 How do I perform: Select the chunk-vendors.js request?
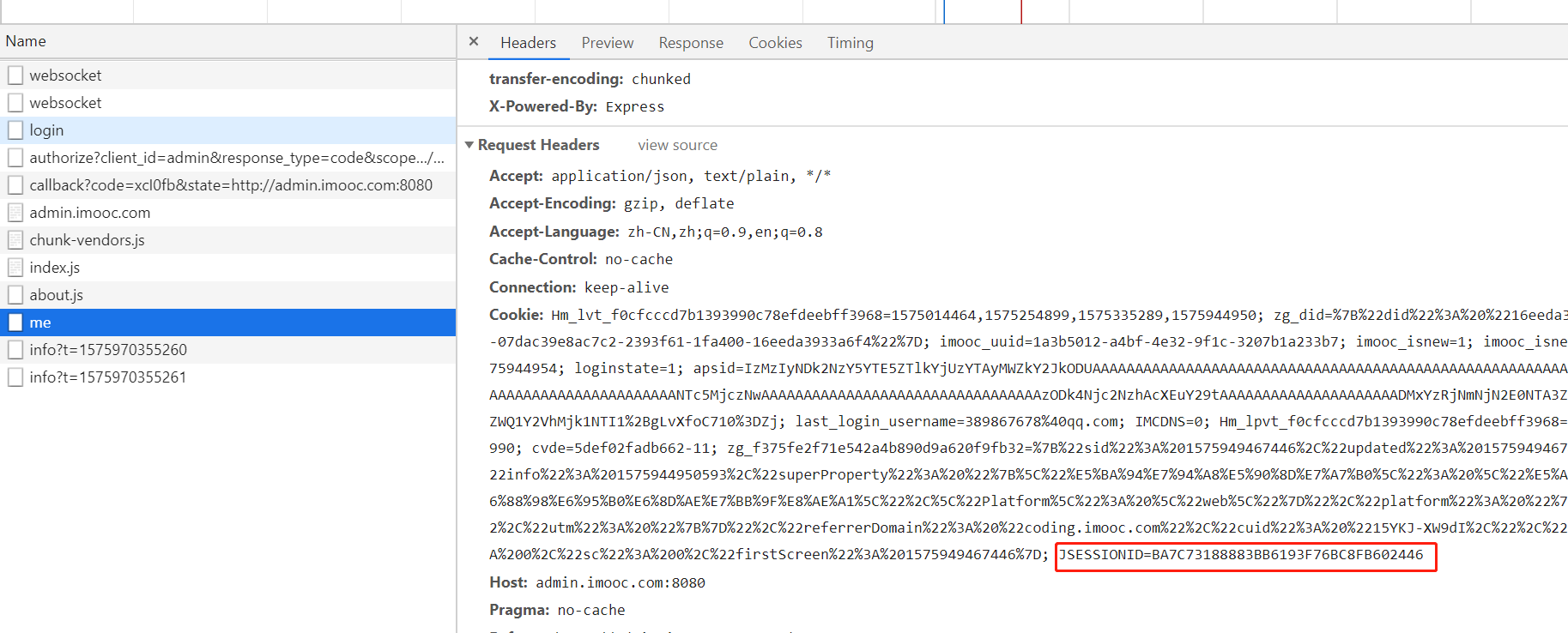click(227, 240)
